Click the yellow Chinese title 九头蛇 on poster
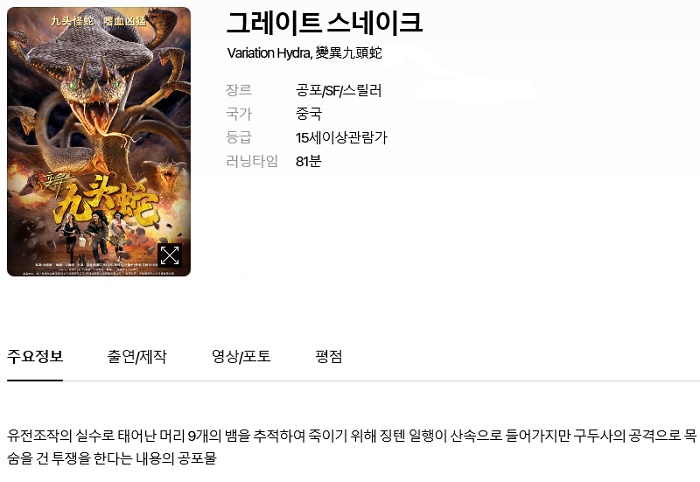The height and width of the screenshot is (482, 700). (x=105, y=201)
